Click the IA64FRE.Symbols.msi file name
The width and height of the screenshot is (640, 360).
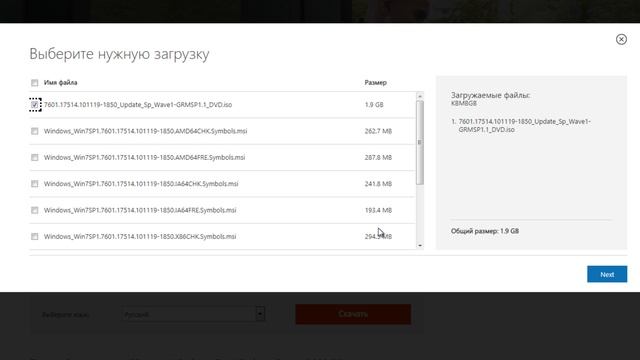(x=140, y=210)
